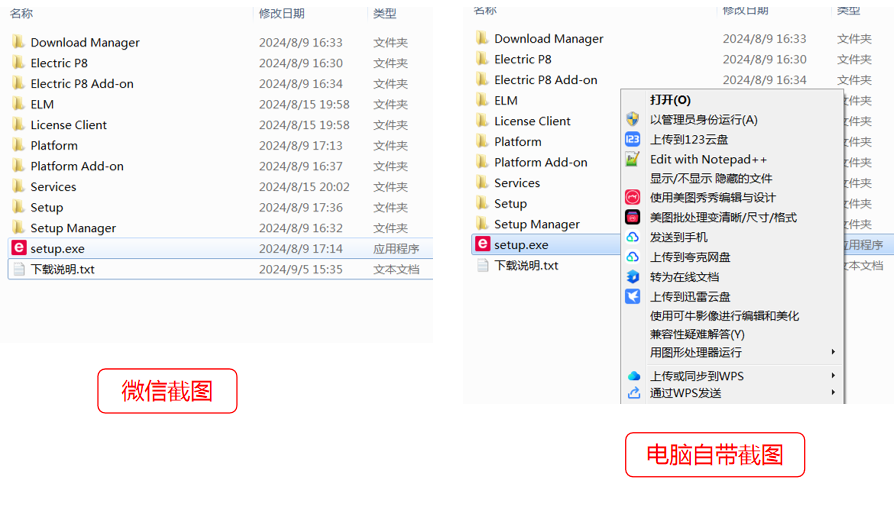Click date 2024/8/9 17:14 in left list
The height and width of the screenshot is (509, 894).
tap(300, 249)
